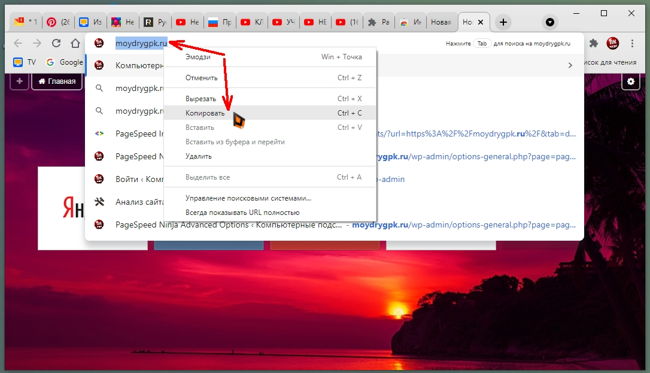Open link with 'url=https%3A%2F%2Fmoydrygpk.ru'

(x=476, y=133)
